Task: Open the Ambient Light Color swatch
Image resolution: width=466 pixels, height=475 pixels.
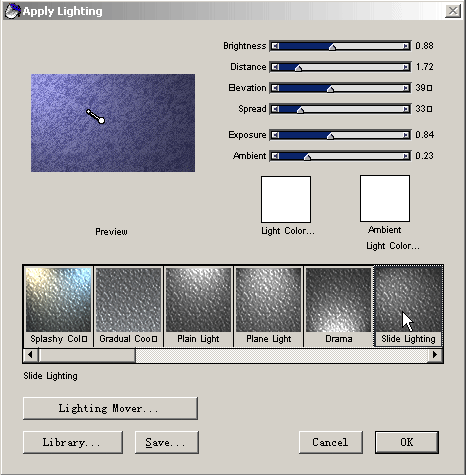Action: point(385,198)
